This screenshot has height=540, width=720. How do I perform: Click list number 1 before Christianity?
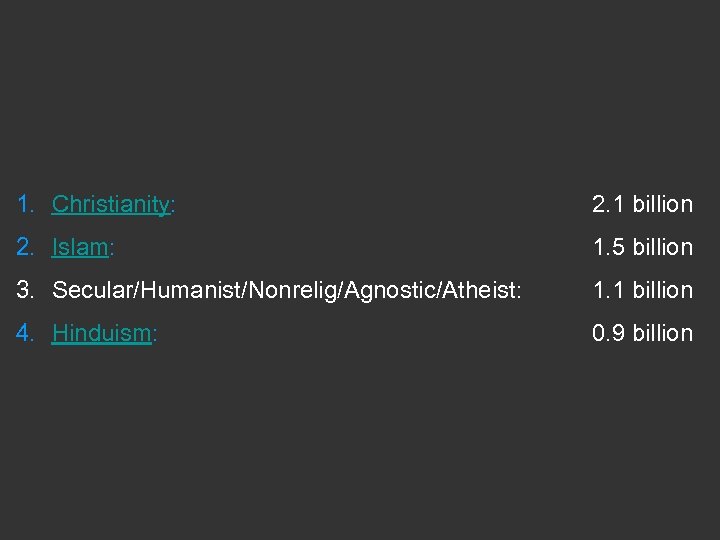[x=25, y=204]
